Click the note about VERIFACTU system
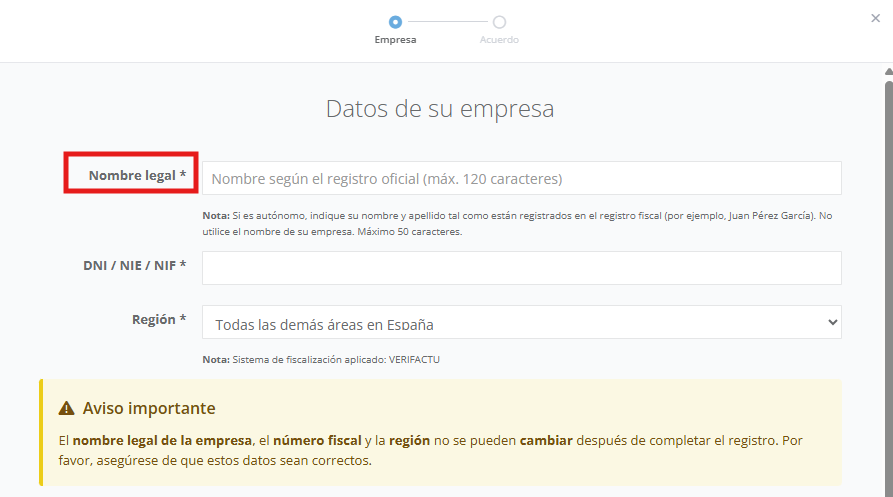 point(321,360)
